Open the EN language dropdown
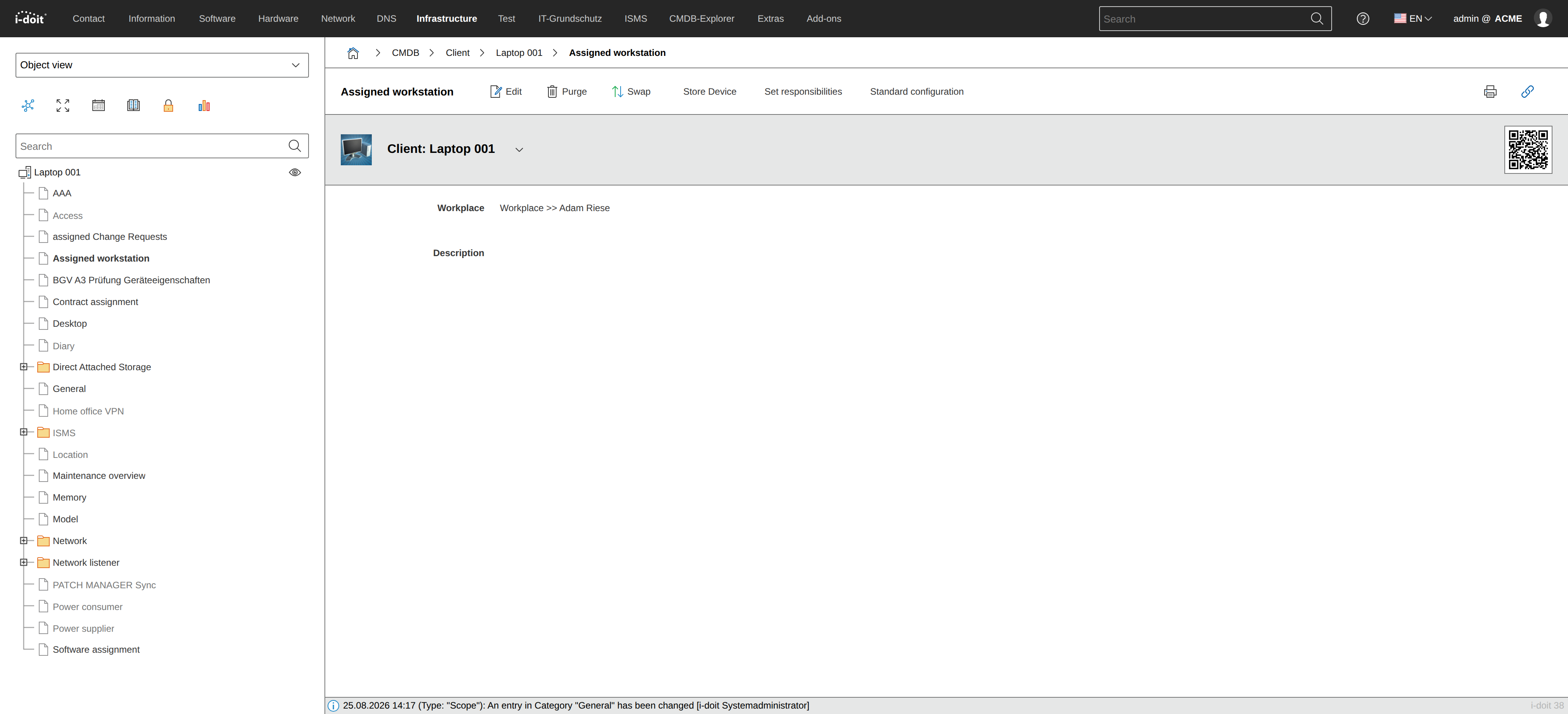Image resolution: width=1568 pixels, height=714 pixels. click(x=1413, y=19)
